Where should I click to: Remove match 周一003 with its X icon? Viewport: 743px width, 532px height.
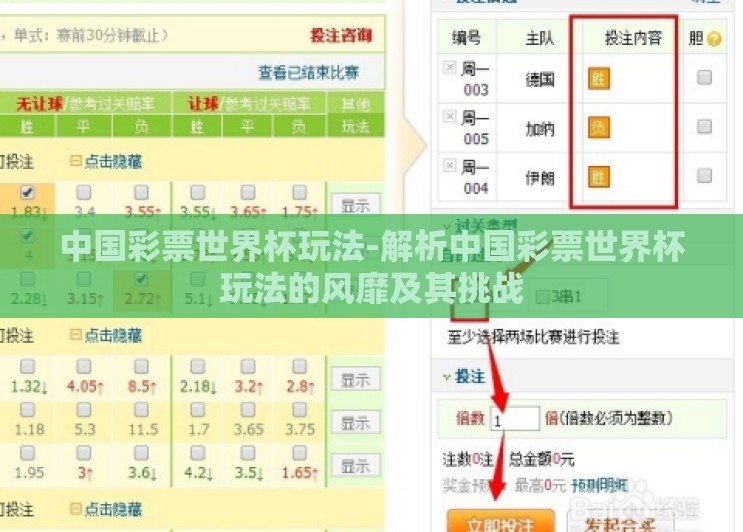click(449, 67)
